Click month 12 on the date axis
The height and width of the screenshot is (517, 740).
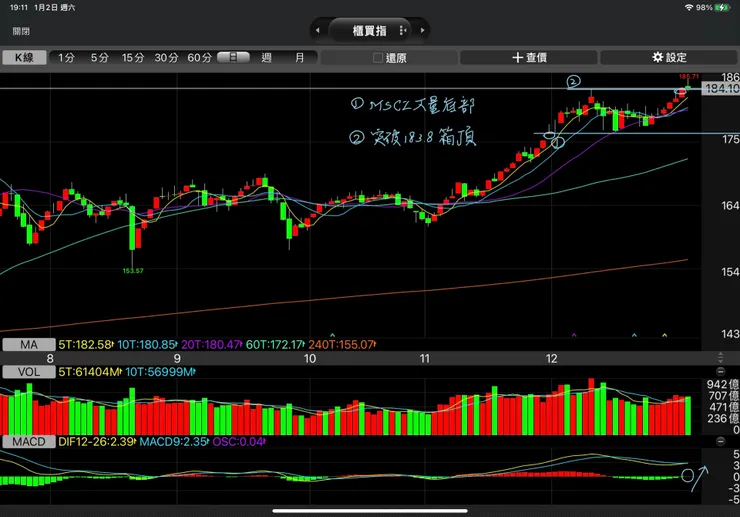(x=551, y=358)
